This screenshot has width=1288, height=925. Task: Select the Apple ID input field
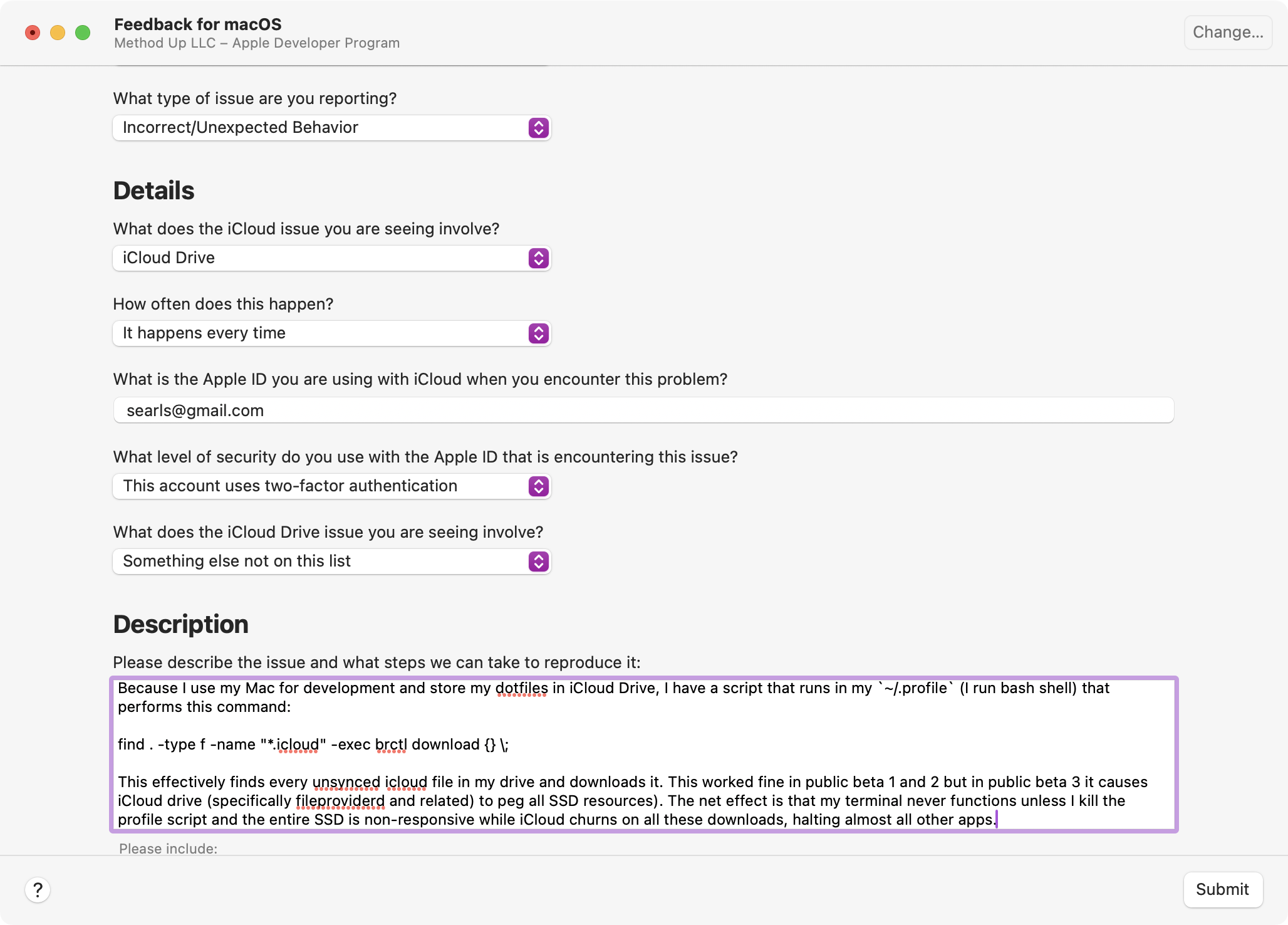[643, 409]
